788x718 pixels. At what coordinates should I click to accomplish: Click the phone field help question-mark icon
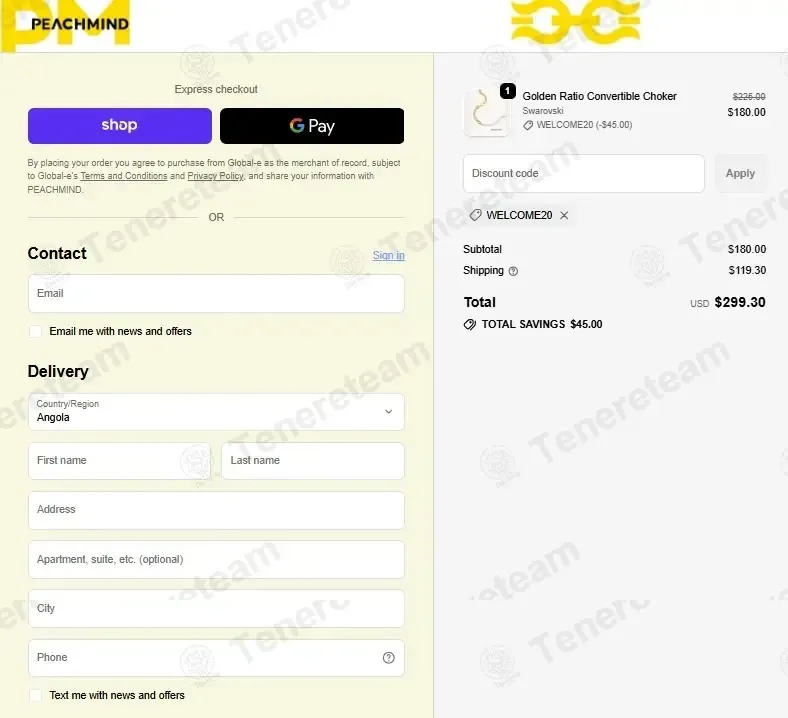click(388, 658)
